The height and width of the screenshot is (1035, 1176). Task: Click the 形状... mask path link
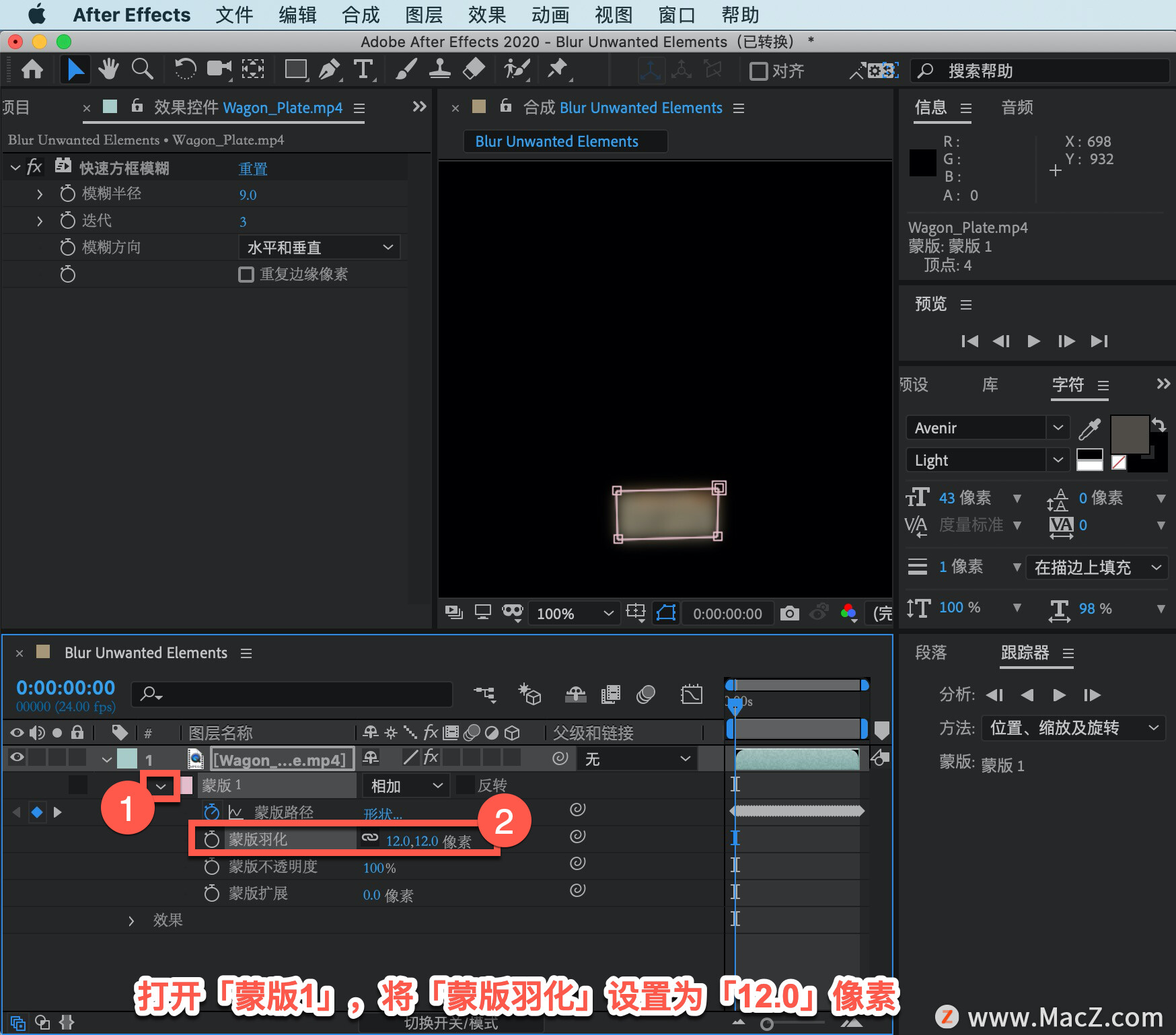click(x=383, y=814)
